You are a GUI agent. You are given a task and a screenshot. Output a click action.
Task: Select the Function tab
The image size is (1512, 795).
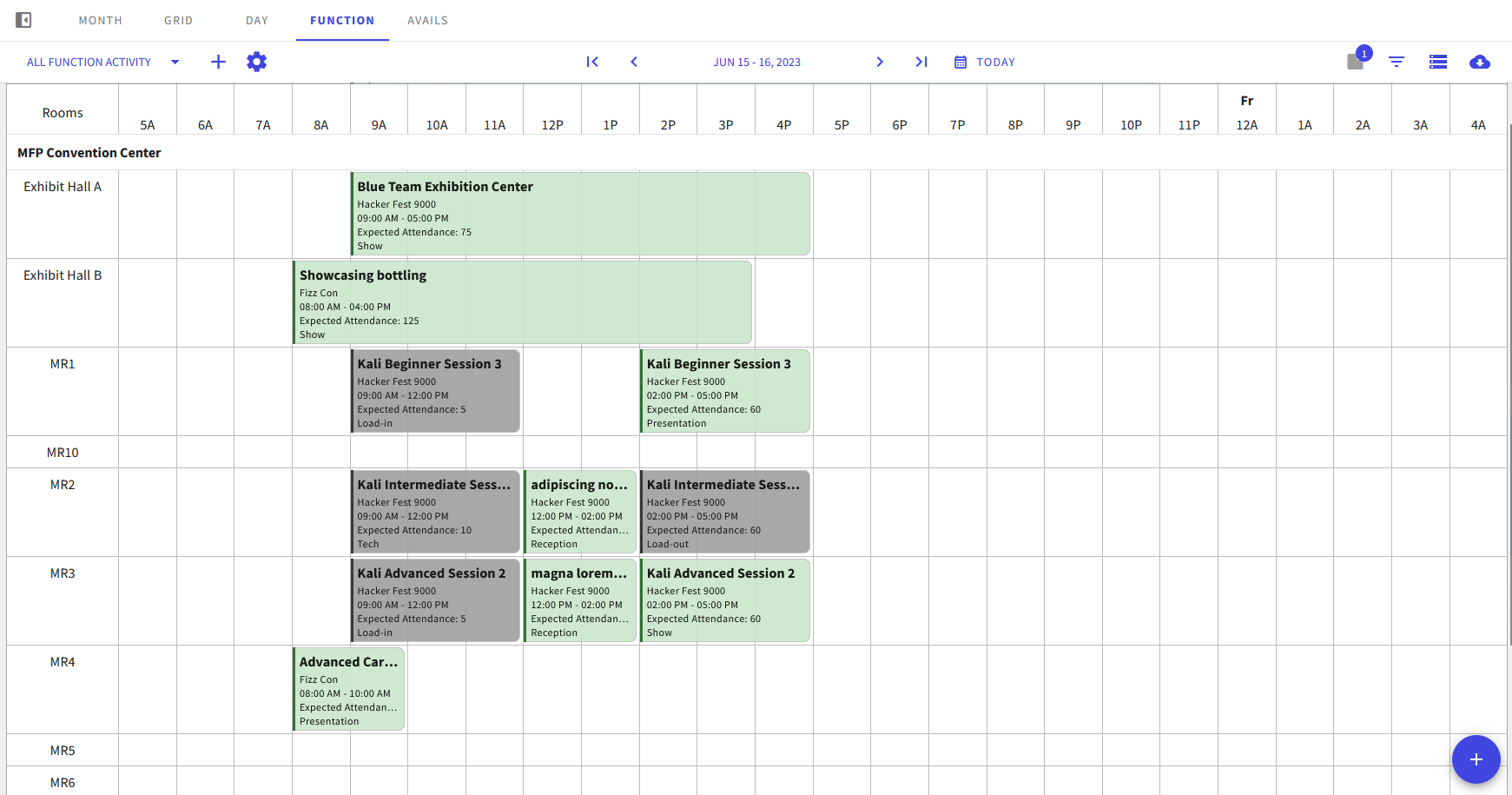click(x=342, y=20)
